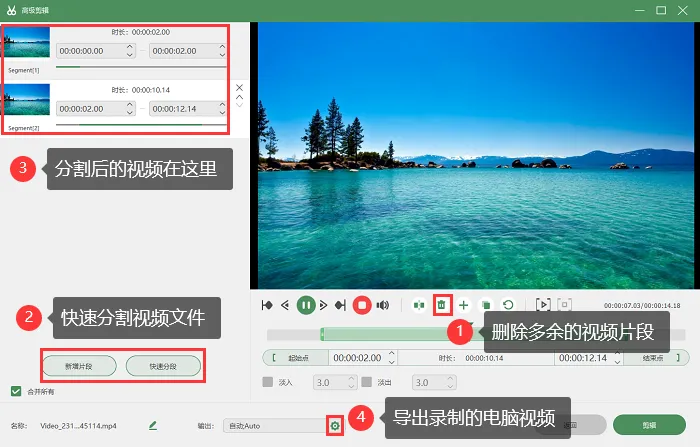Jump to the end of the video

(340, 305)
